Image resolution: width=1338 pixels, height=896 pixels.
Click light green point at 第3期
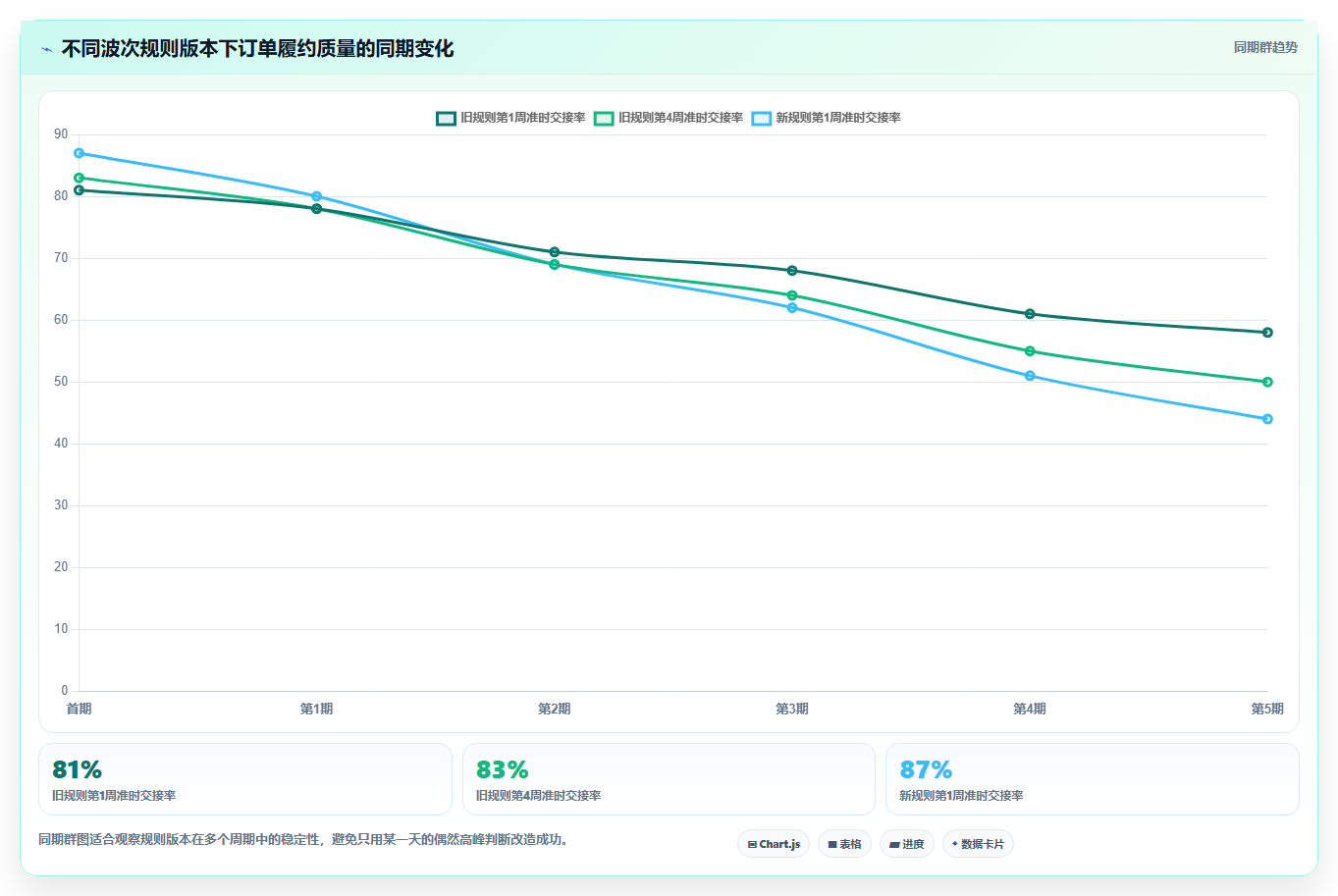(792, 295)
